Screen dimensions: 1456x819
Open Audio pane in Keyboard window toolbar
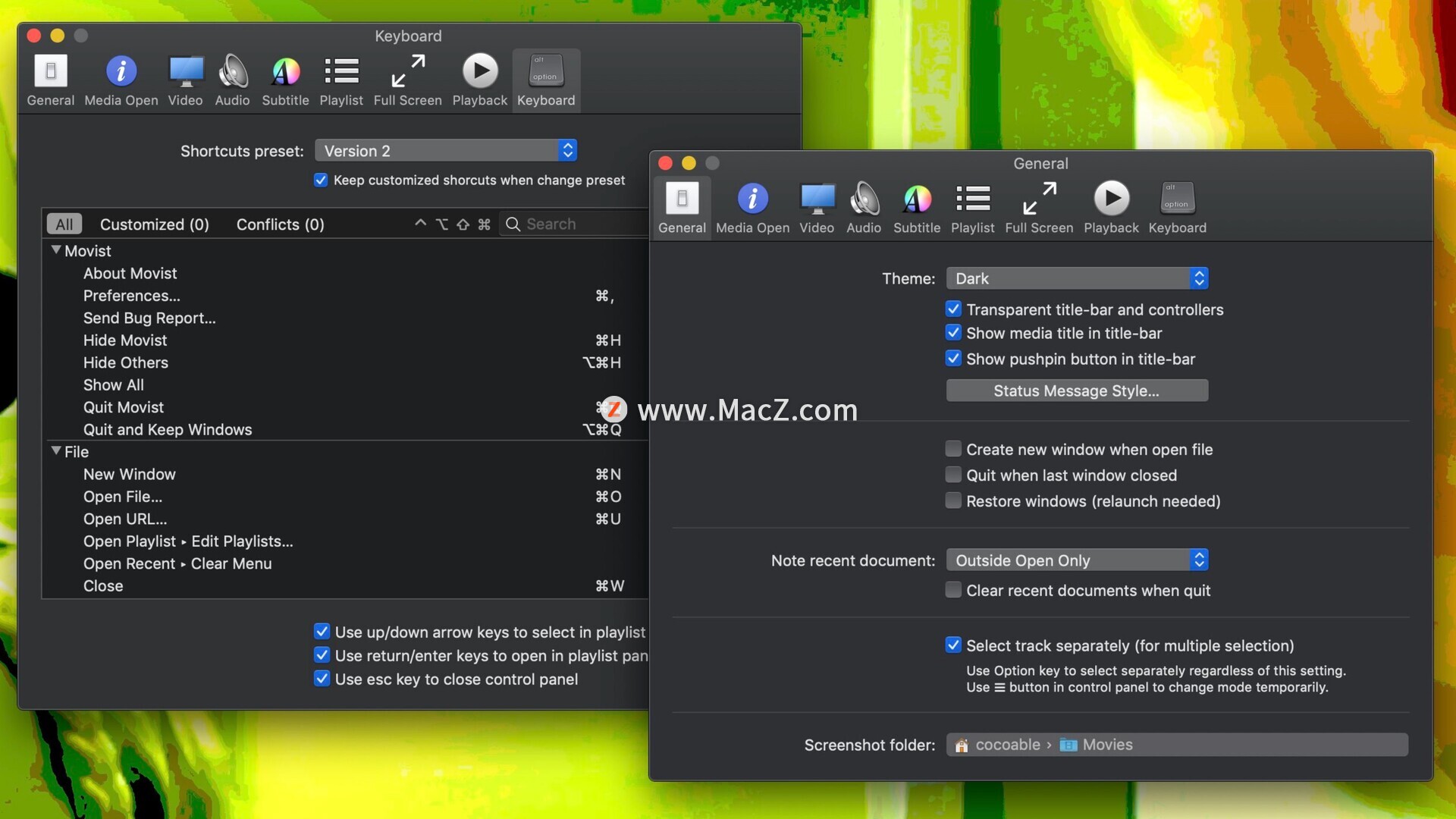(232, 80)
